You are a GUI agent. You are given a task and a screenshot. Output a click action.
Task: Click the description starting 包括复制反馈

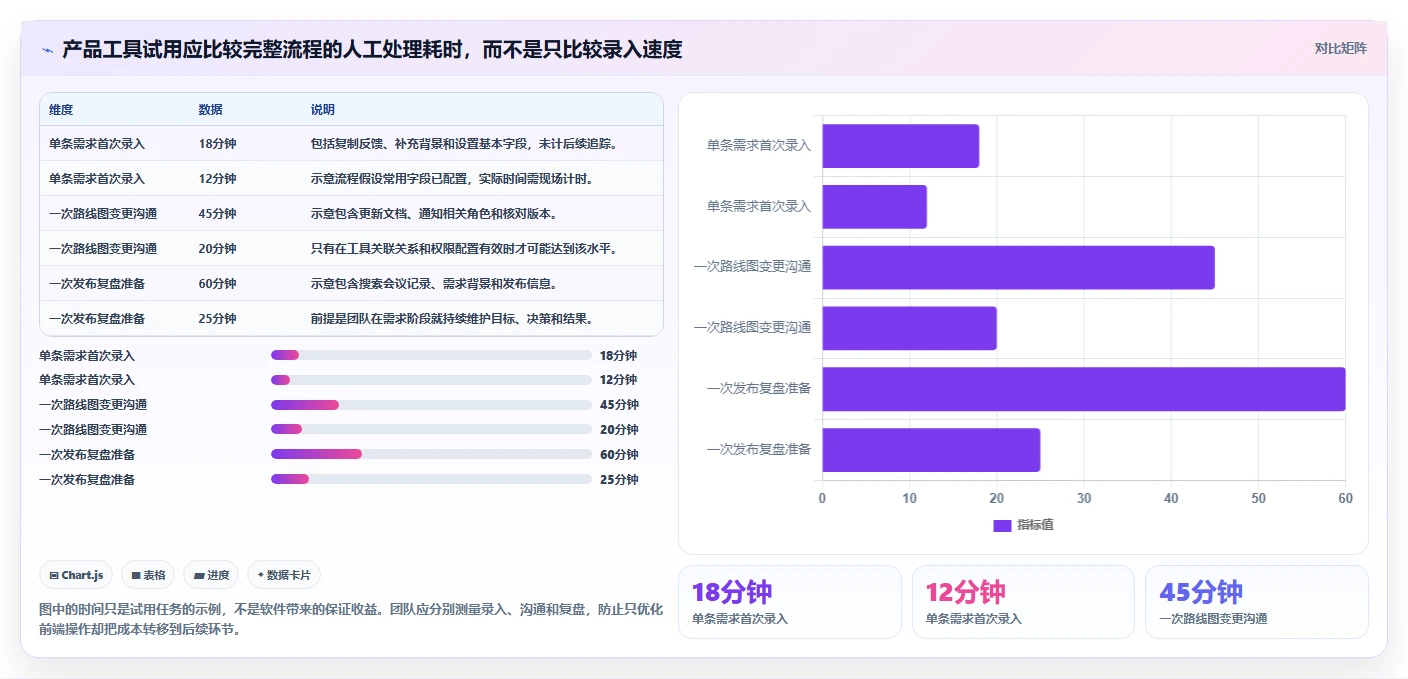464,144
